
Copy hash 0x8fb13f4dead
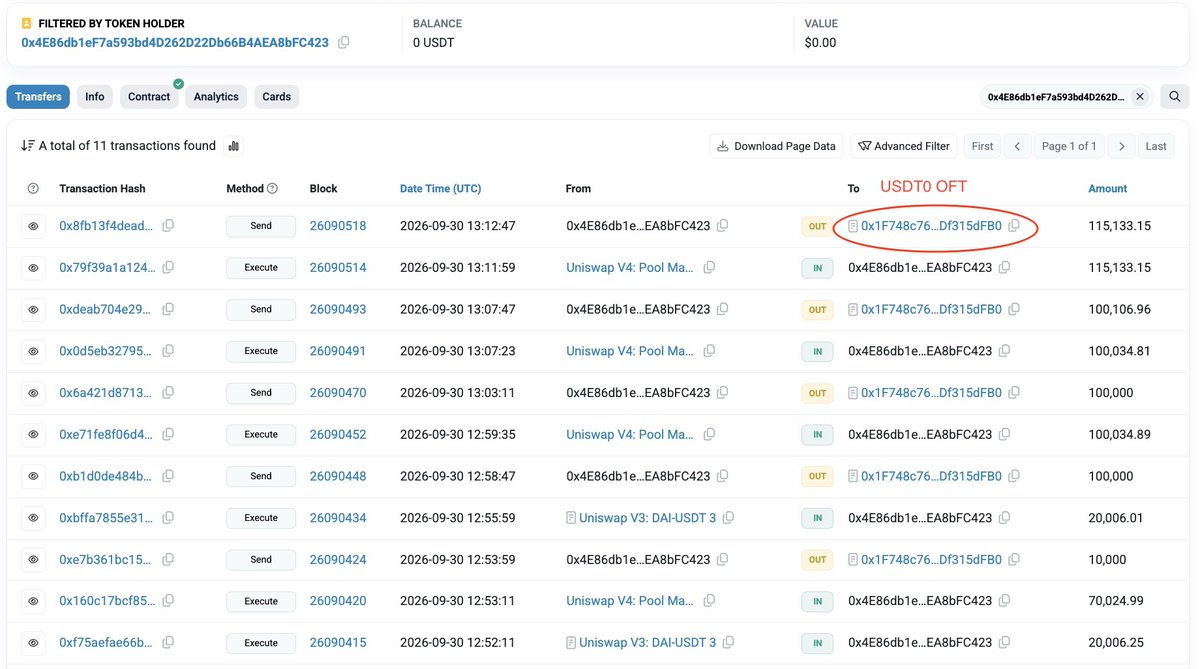(168, 226)
